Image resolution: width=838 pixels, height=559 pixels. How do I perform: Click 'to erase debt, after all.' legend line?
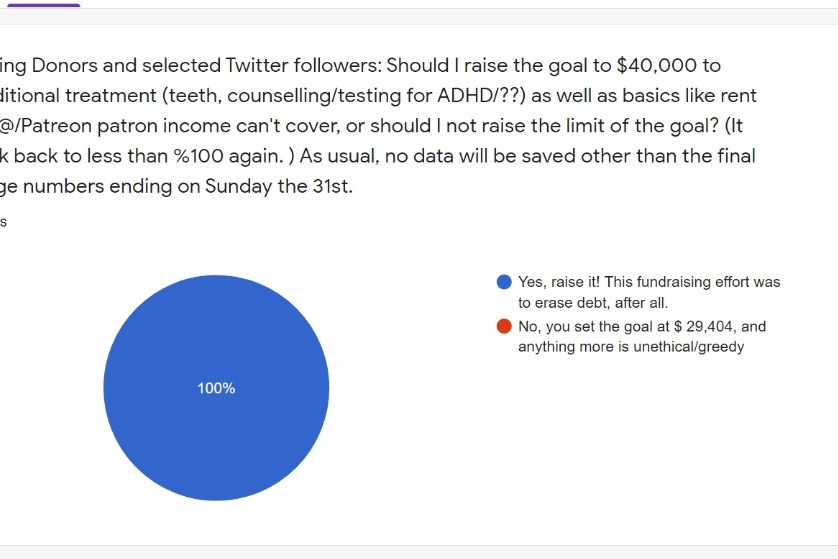coord(593,303)
